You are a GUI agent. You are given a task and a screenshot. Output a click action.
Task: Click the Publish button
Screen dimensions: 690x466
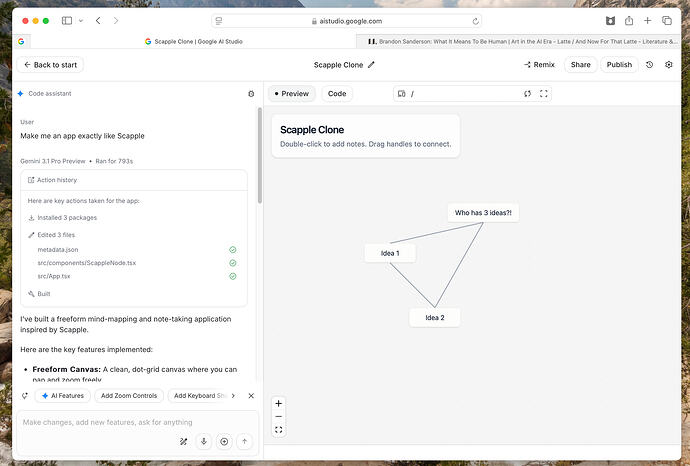[x=619, y=65]
